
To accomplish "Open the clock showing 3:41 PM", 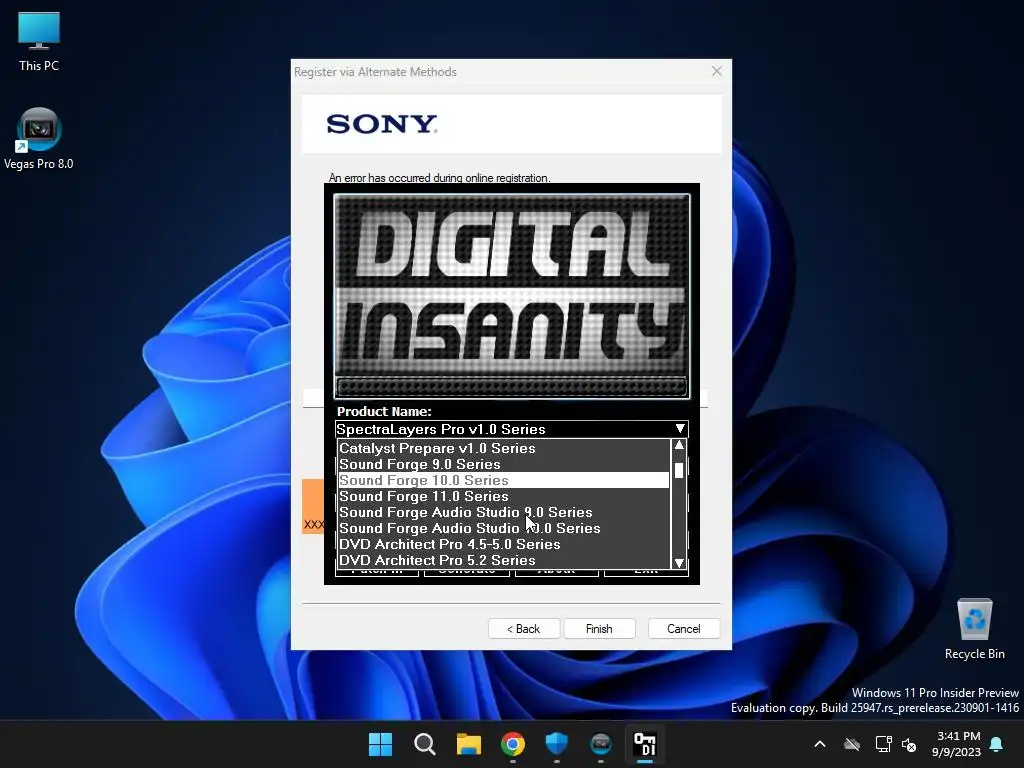I will [956, 744].
